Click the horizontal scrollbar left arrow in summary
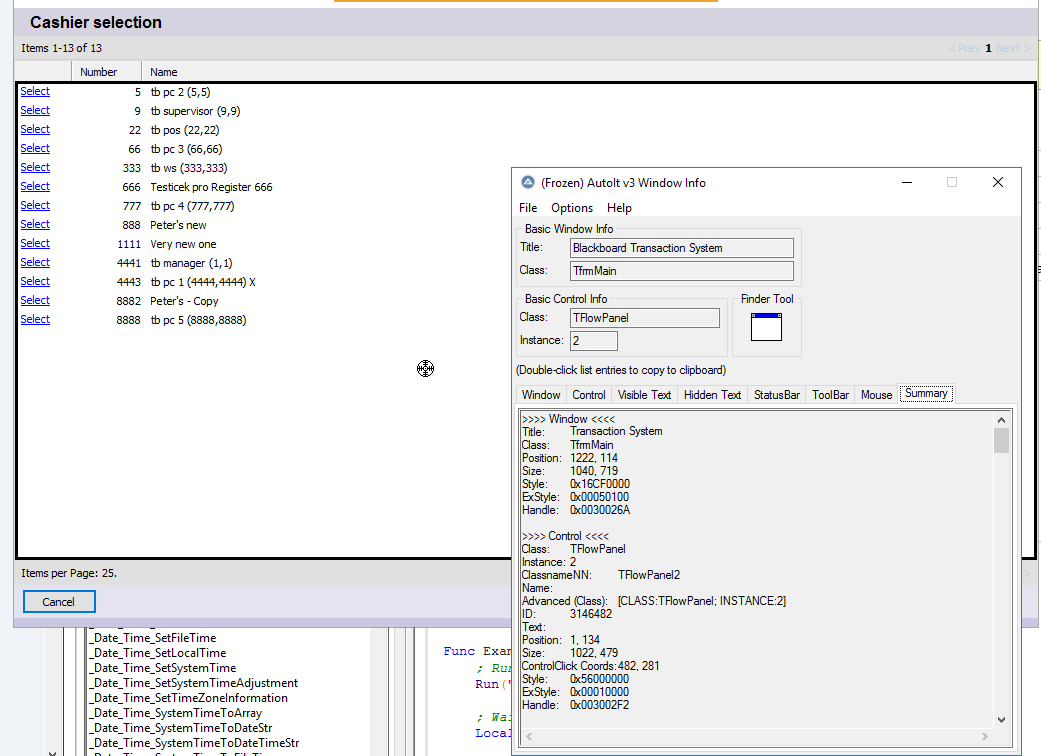The width and height of the screenshot is (1041, 756). [x=529, y=736]
